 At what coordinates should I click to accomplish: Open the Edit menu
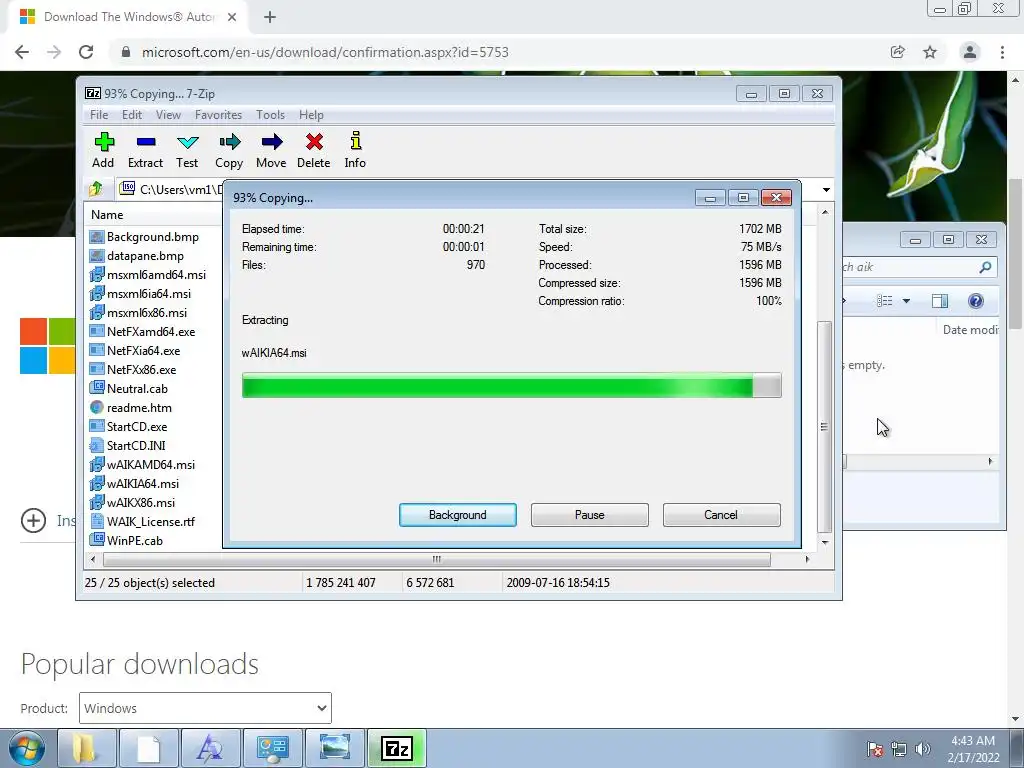132,115
